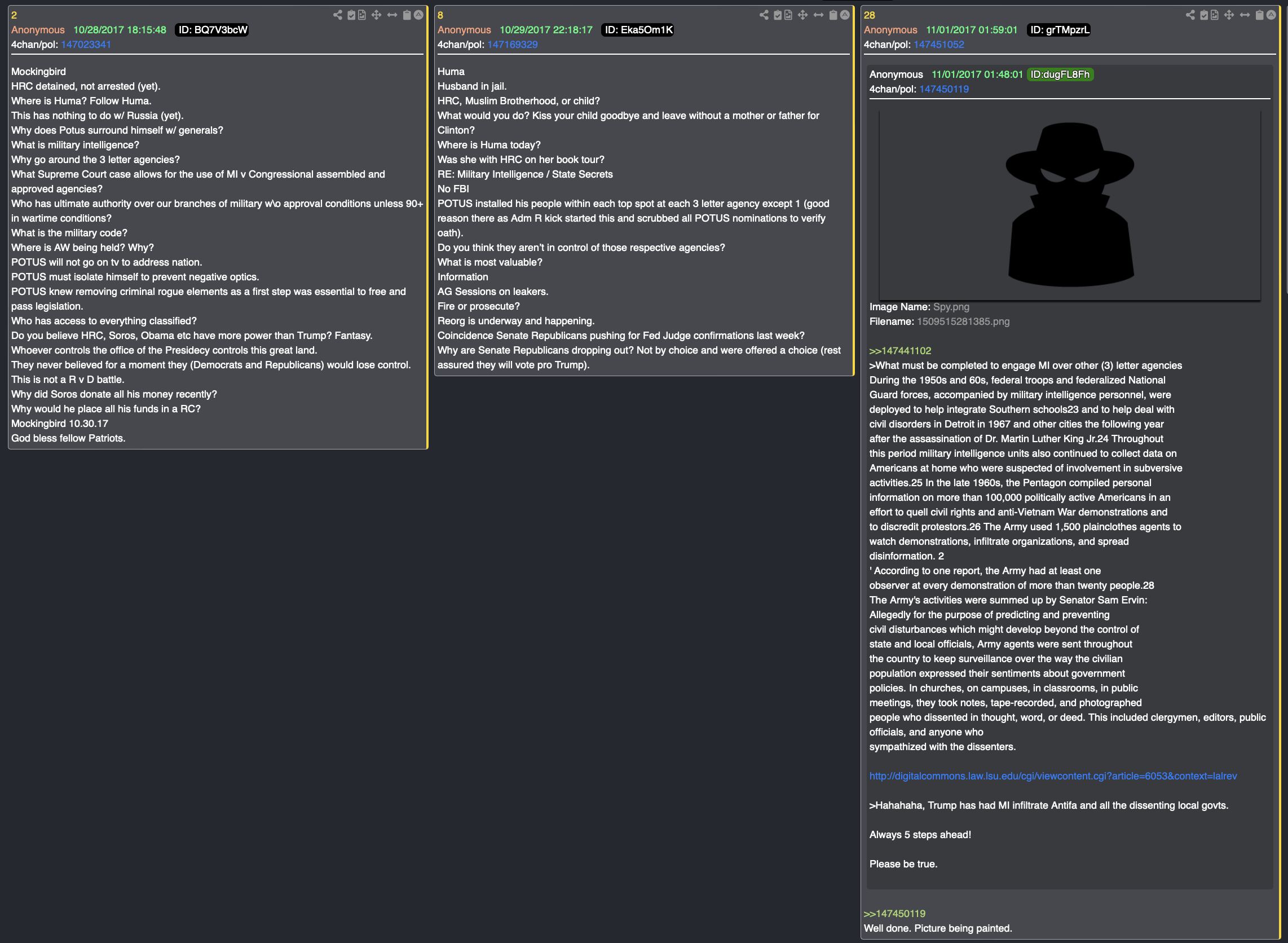This screenshot has height=943, width=1288.
Task: Click the orange Anonymous name on post 2
Action: [38, 30]
